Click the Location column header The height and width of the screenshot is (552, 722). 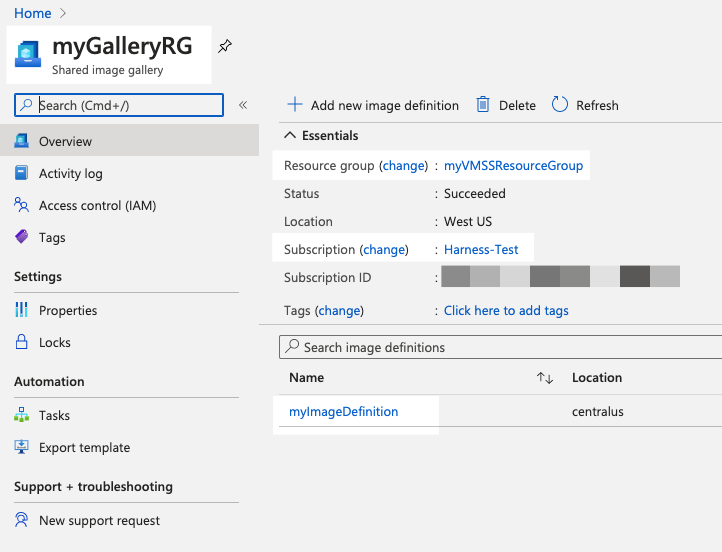click(x=597, y=378)
